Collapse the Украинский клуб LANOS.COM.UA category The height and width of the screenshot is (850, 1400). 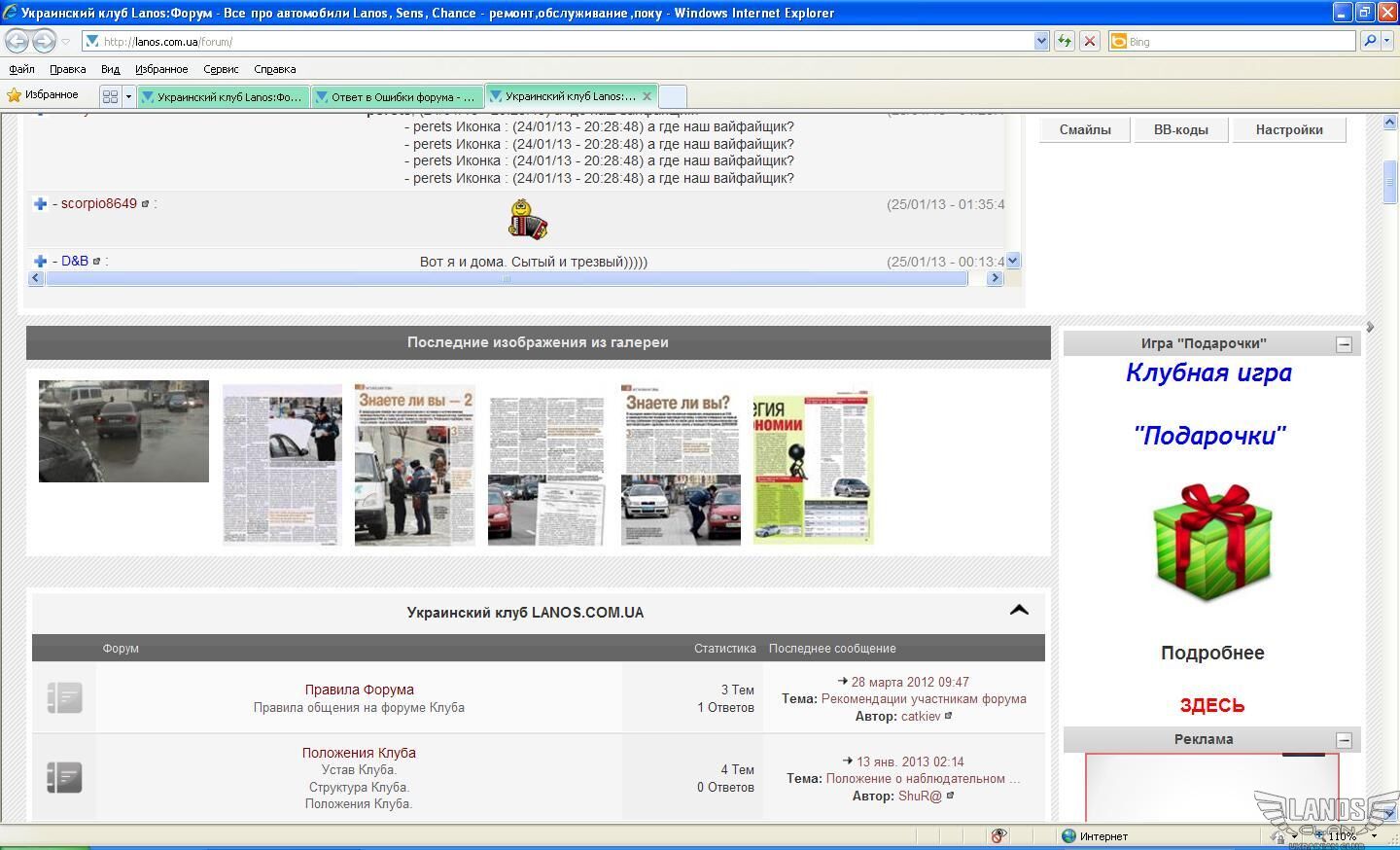pyautogui.click(x=1019, y=611)
